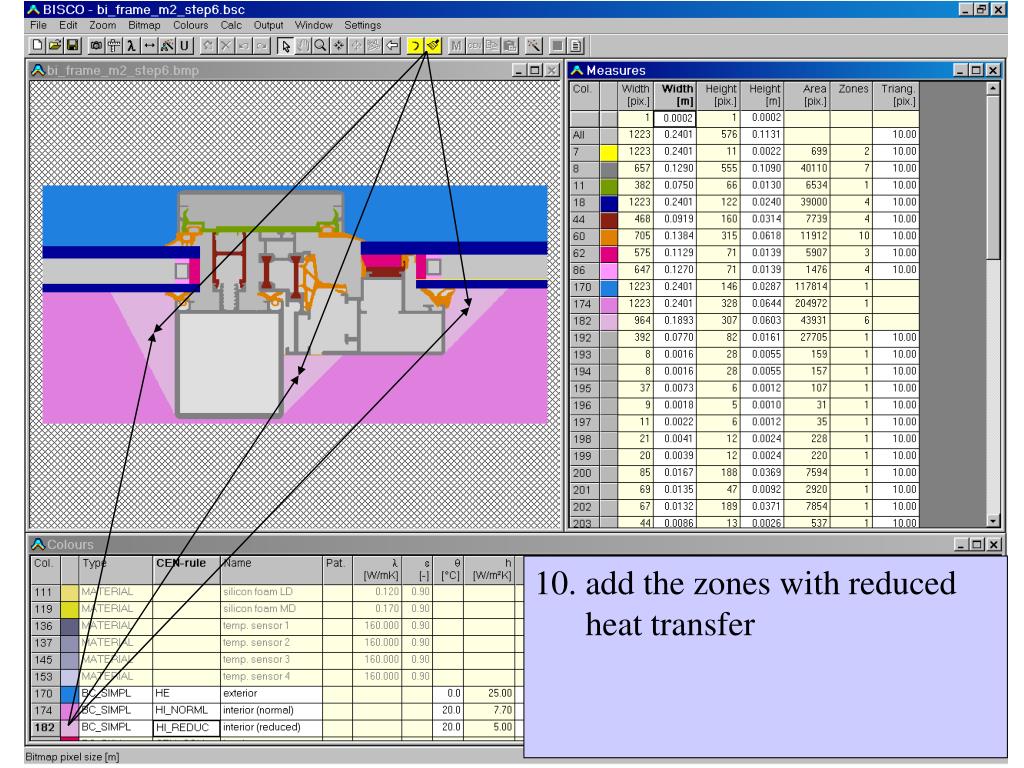Click the left-pointing white arrow icon

(392, 46)
